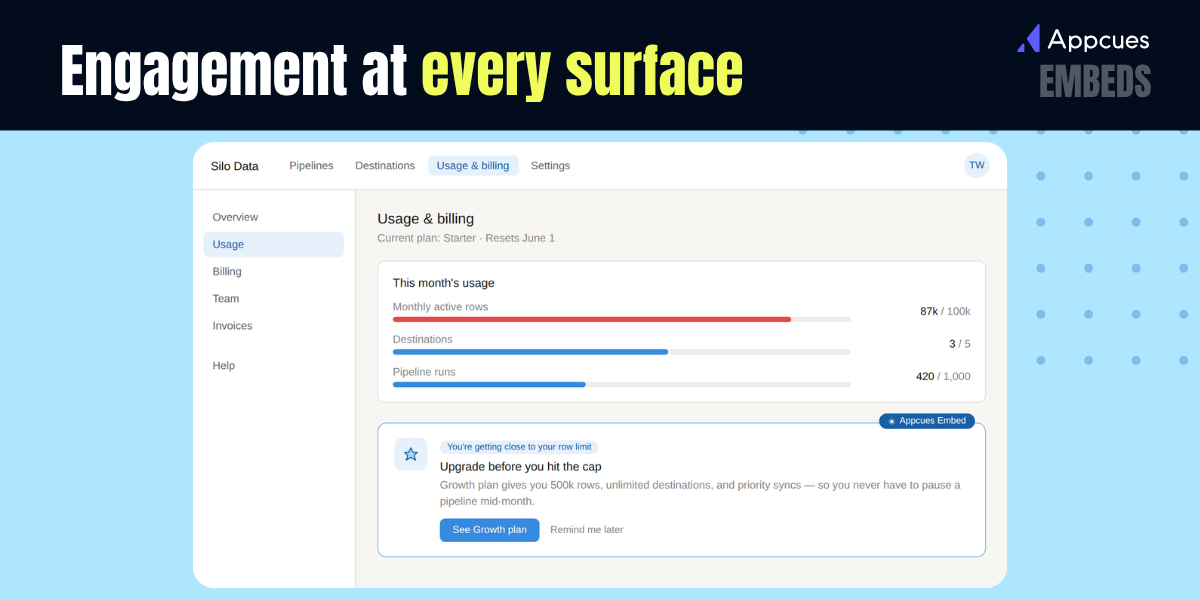Image resolution: width=1200 pixels, height=600 pixels.
Task: Click the Appcues logo in the banner
Action: point(1083,39)
